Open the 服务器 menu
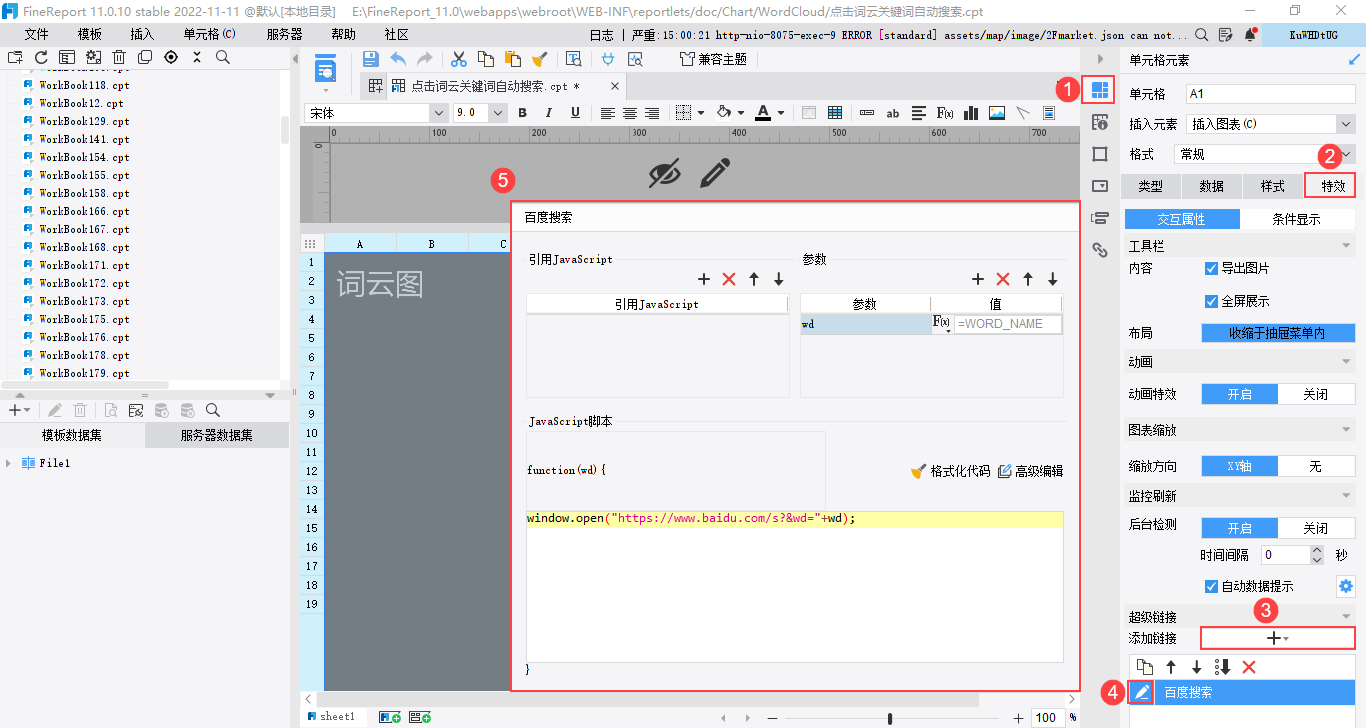Viewport: 1366px width, 728px height. 284,34
